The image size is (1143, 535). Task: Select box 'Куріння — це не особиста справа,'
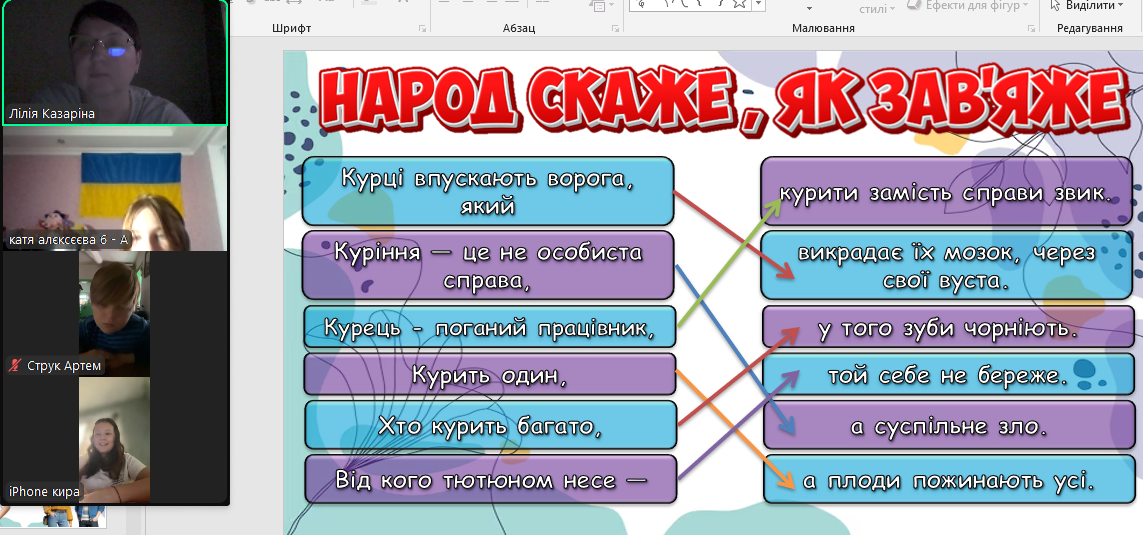coord(488,265)
